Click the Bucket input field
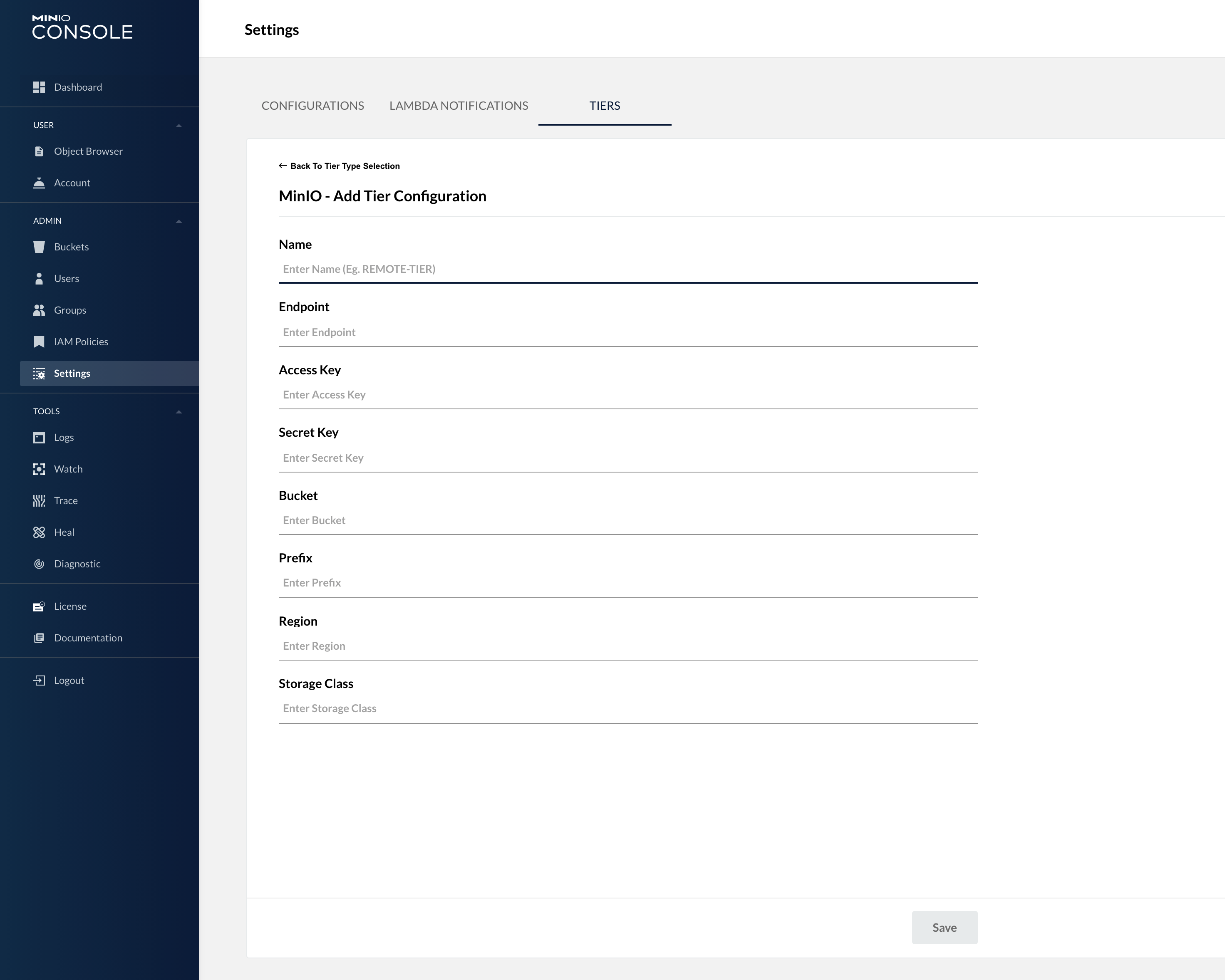The width and height of the screenshot is (1225, 980). point(628,520)
